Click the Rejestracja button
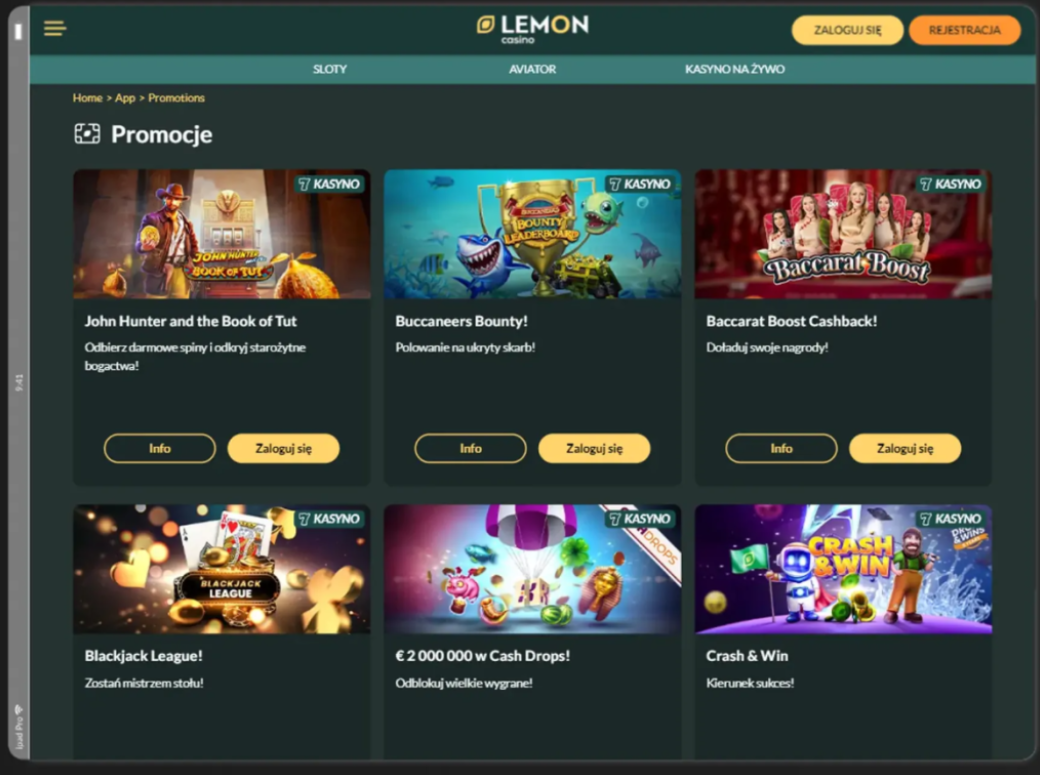This screenshot has width=1040, height=775. [x=964, y=30]
